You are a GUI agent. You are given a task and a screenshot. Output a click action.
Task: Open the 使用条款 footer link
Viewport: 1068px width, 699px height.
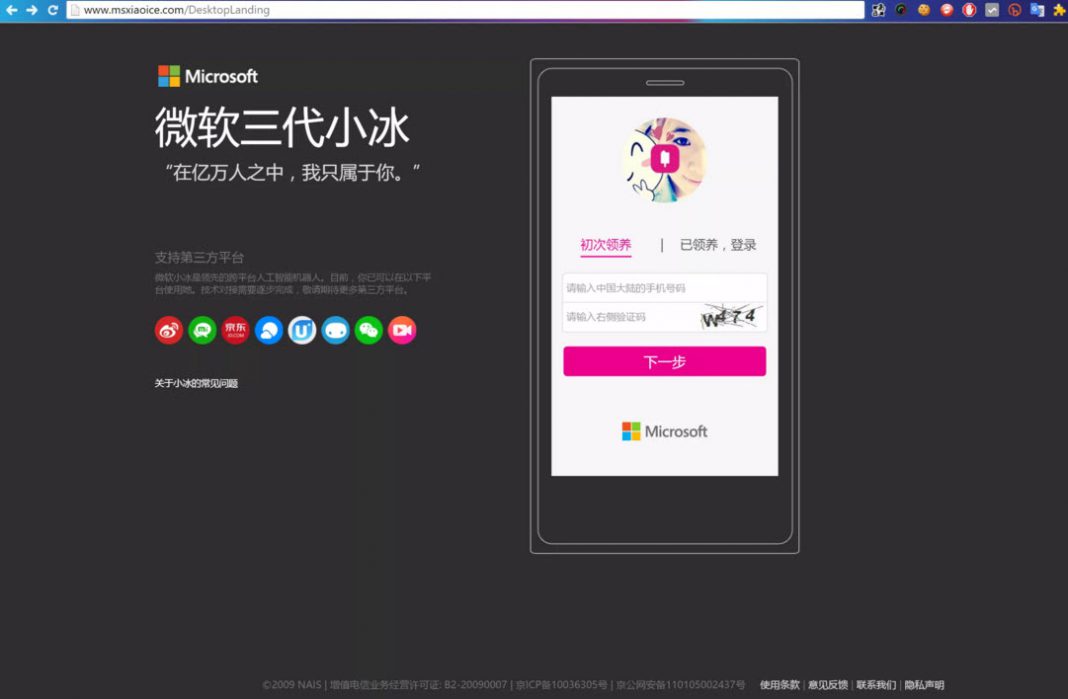point(779,685)
